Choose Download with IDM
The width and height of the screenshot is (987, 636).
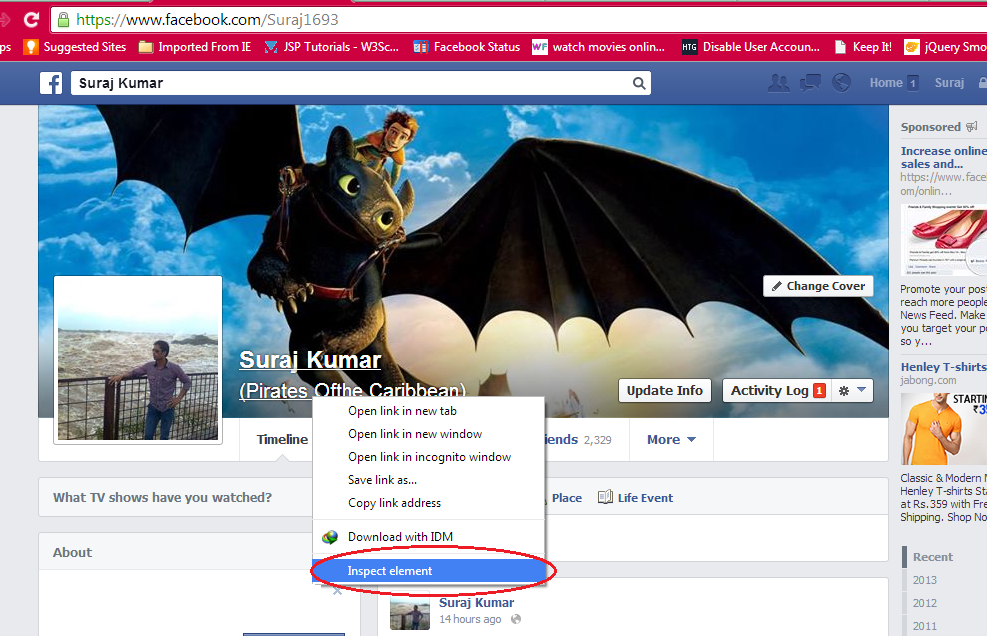click(429, 537)
